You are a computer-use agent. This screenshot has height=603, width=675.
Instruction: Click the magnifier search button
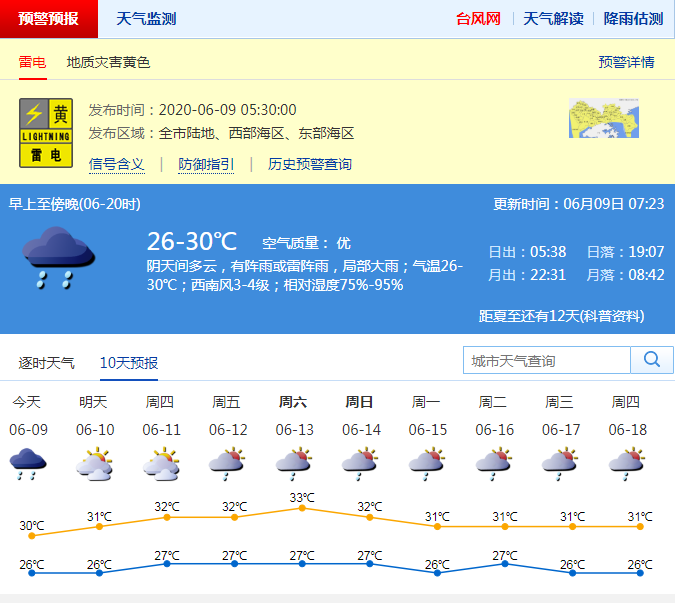tap(652, 360)
